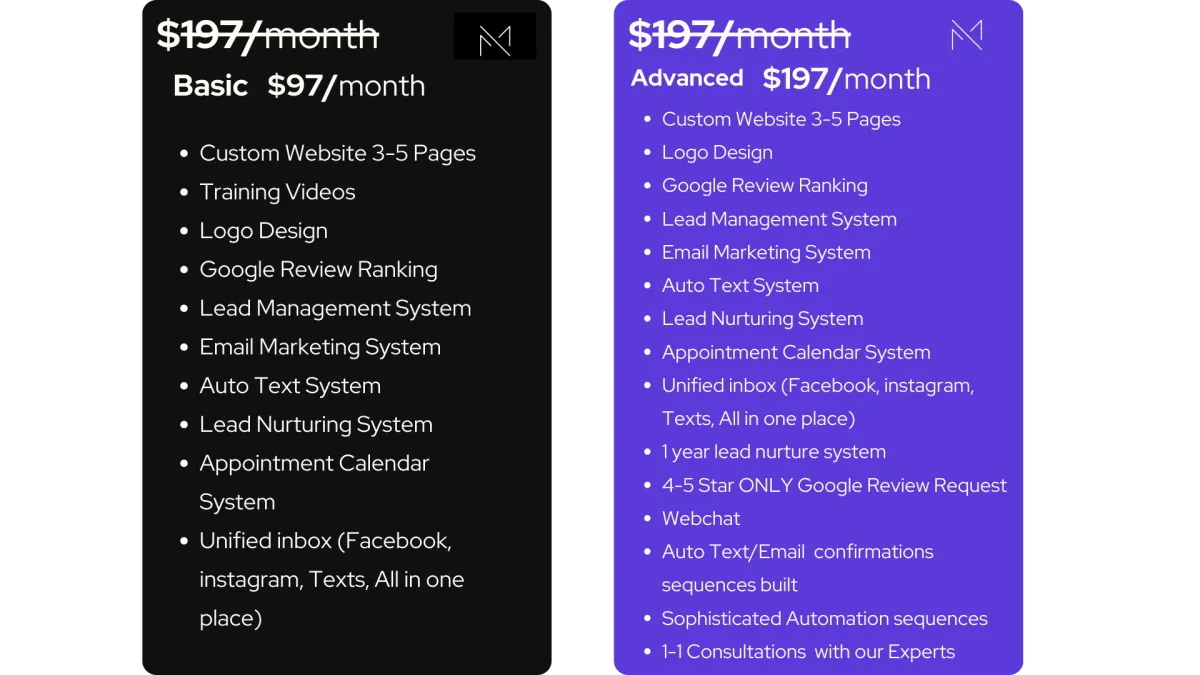Select Auto Text System on Basic card
1200x675 pixels.
click(290, 386)
